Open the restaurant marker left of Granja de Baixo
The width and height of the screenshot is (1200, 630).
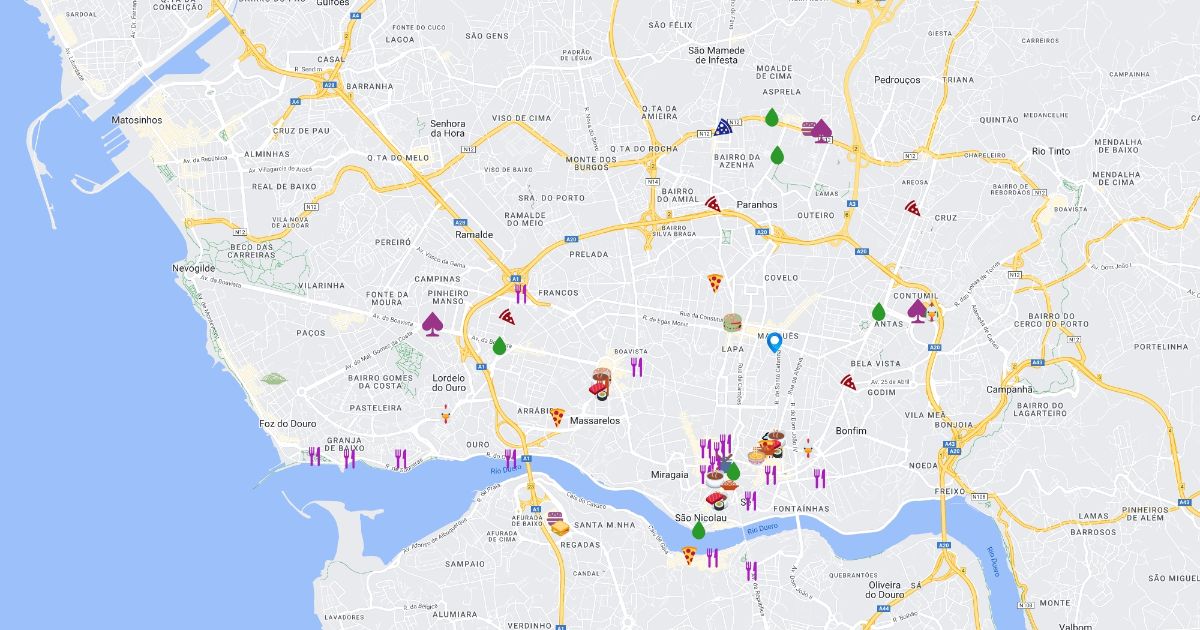[314, 456]
